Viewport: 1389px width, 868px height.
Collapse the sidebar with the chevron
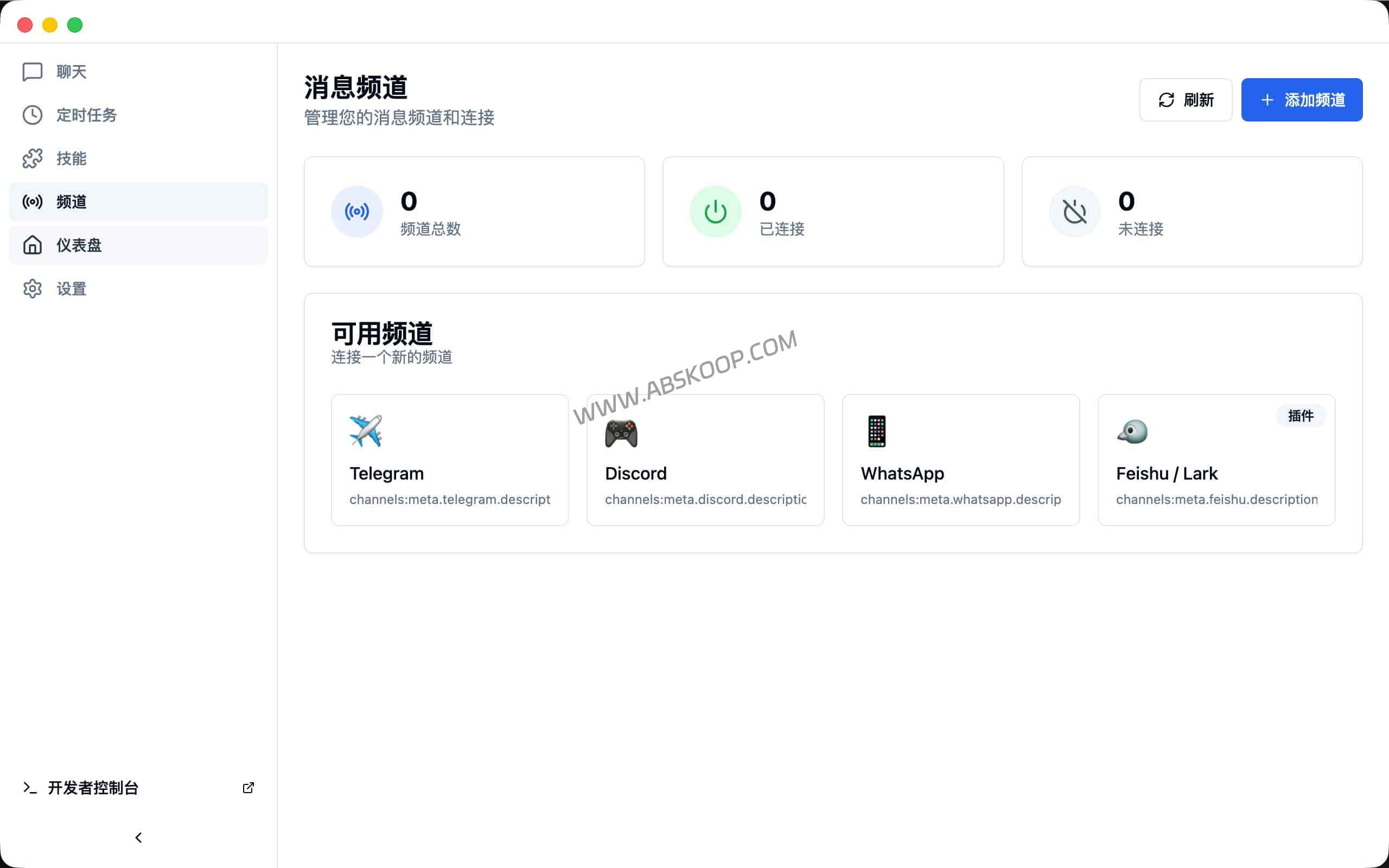pos(138,837)
